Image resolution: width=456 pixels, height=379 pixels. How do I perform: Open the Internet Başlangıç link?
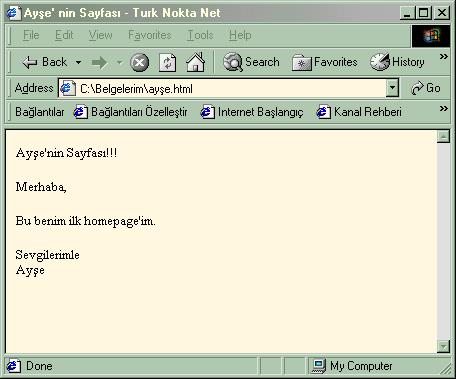(x=252, y=112)
